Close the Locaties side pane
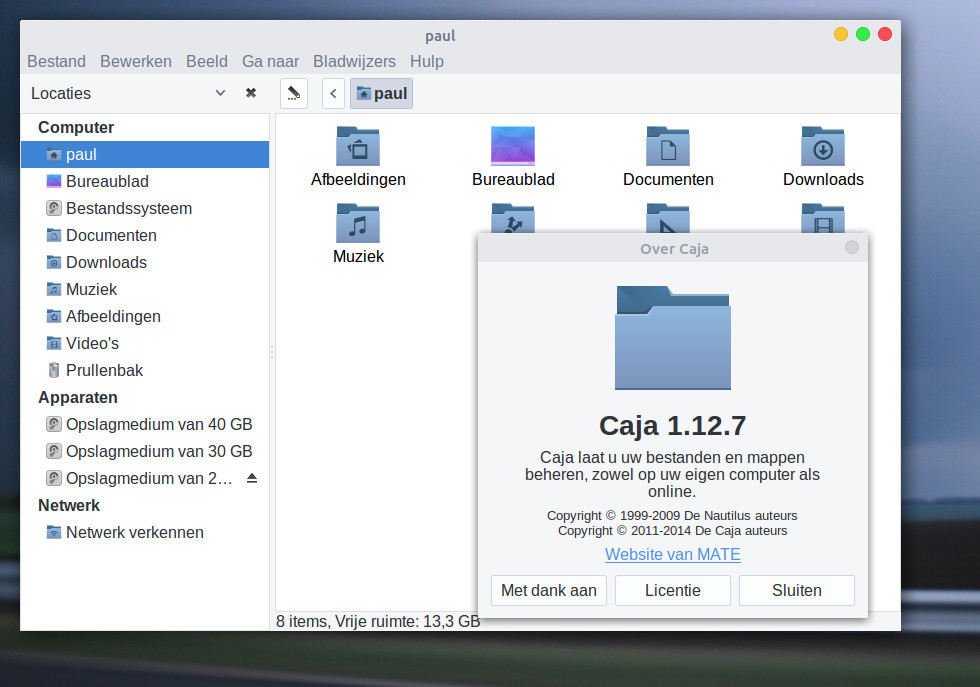This screenshot has height=687, width=980. pos(251,93)
